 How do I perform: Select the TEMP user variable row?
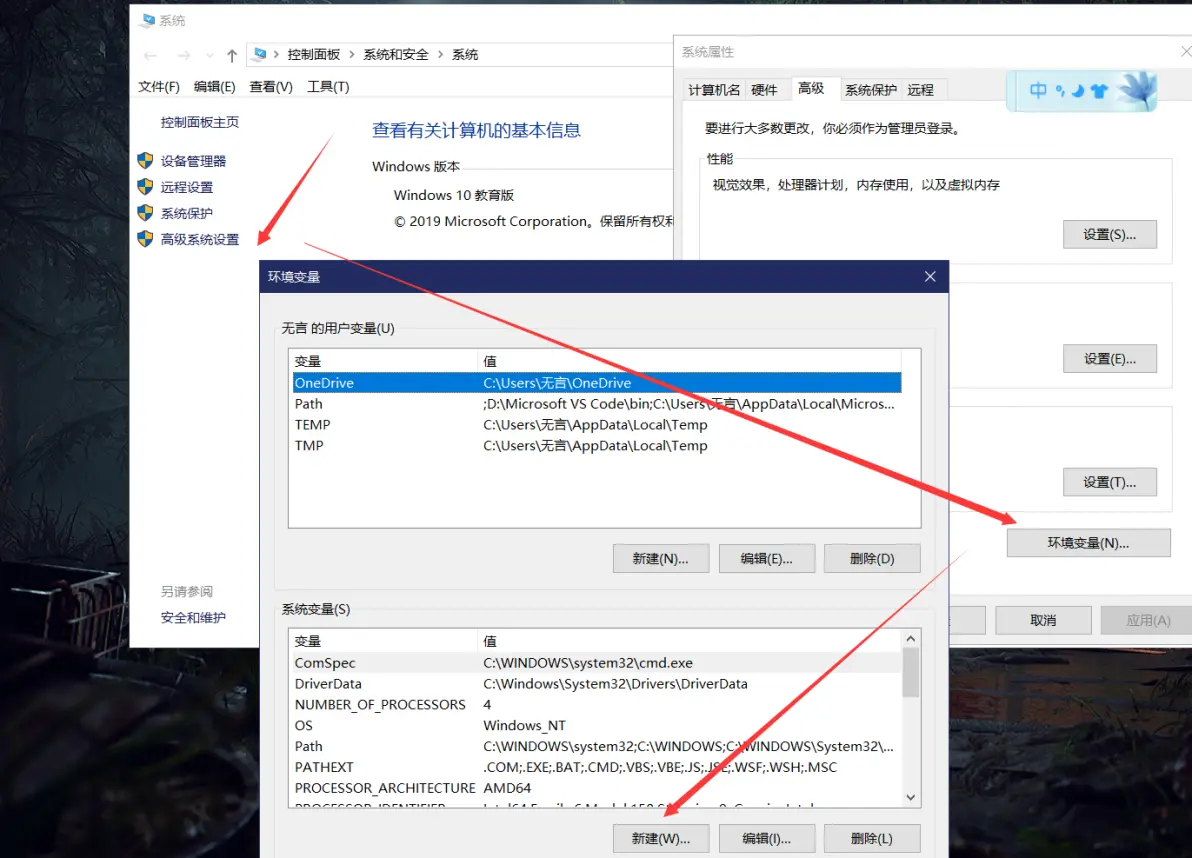(x=597, y=425)
